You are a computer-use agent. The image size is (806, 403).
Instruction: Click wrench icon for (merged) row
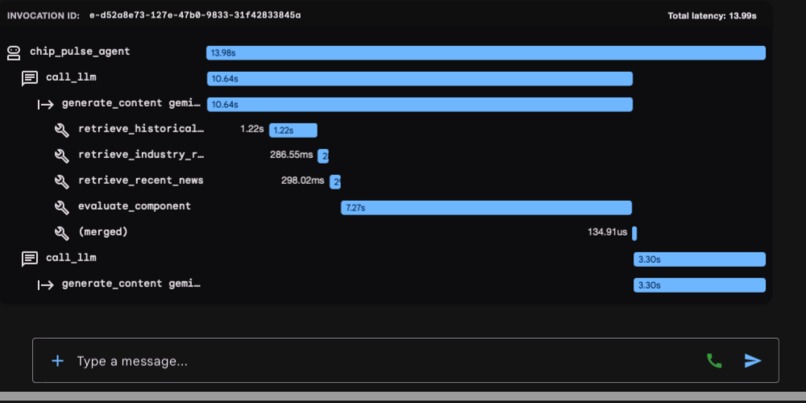62,233
